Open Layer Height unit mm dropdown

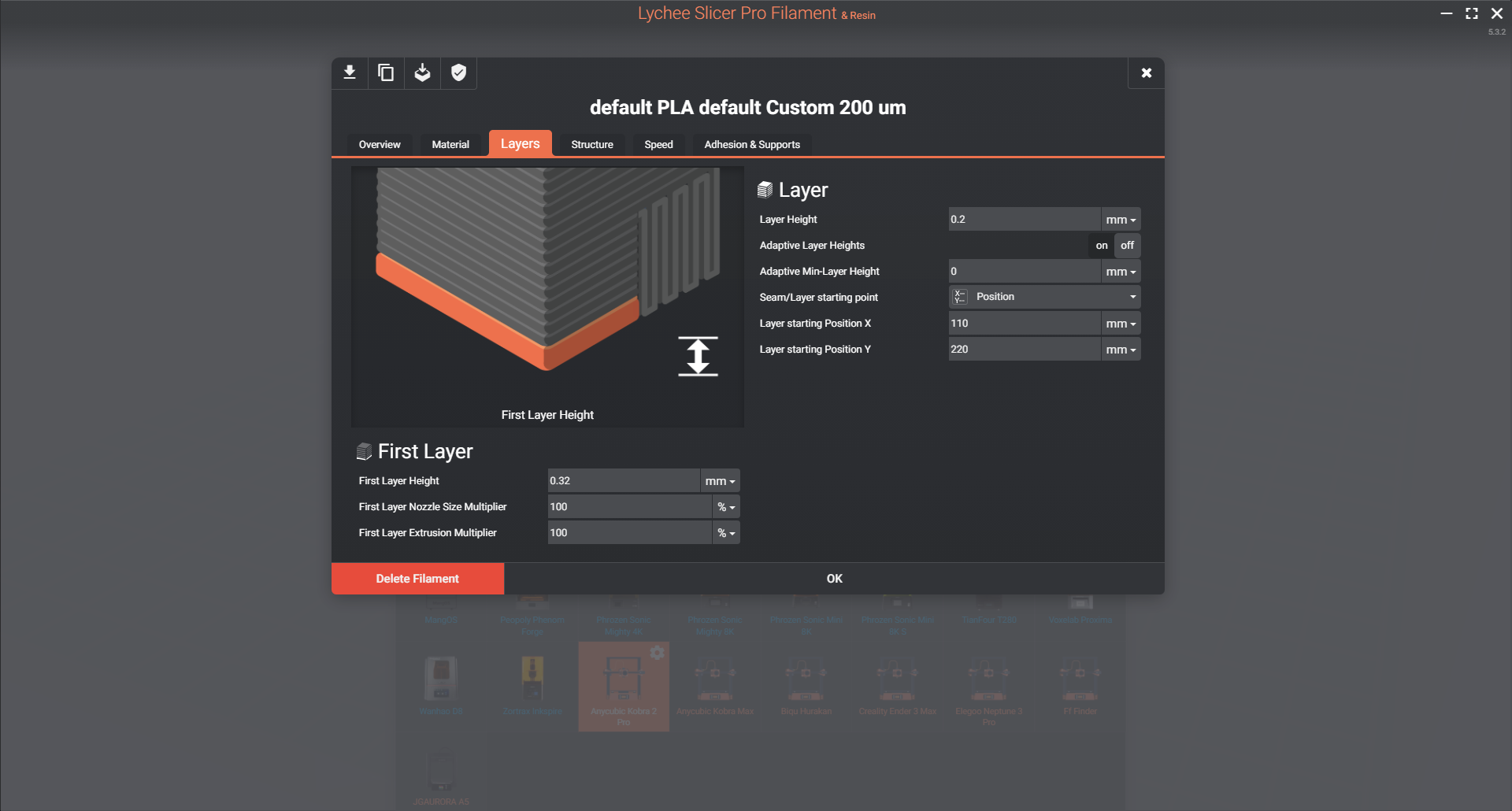[x=1120, y=220]
